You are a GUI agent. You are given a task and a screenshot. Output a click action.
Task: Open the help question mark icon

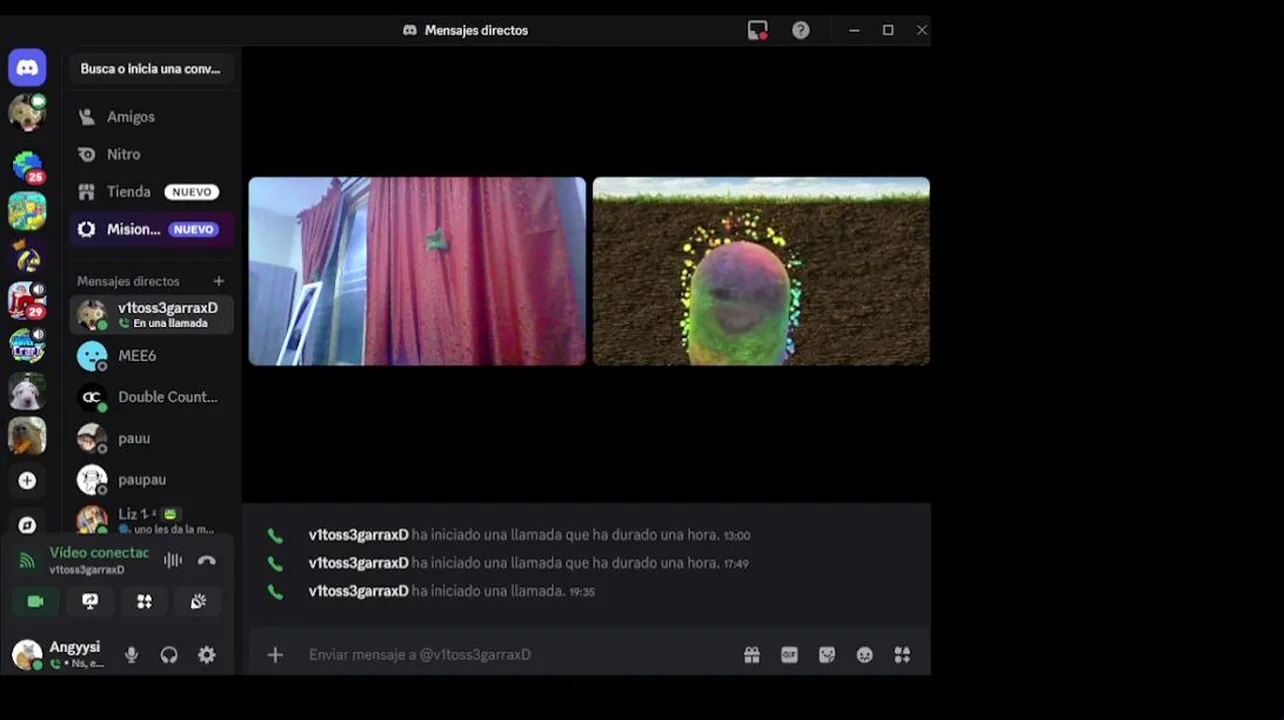click(x=801, y=30)
